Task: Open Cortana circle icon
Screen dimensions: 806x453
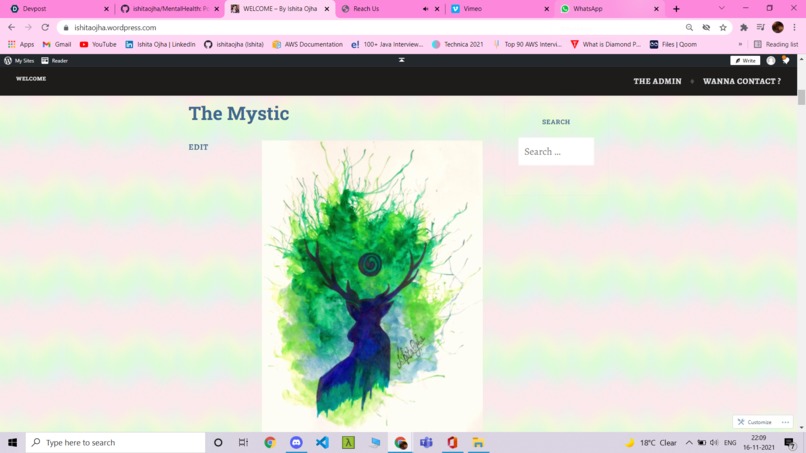Action: (218, 442)
